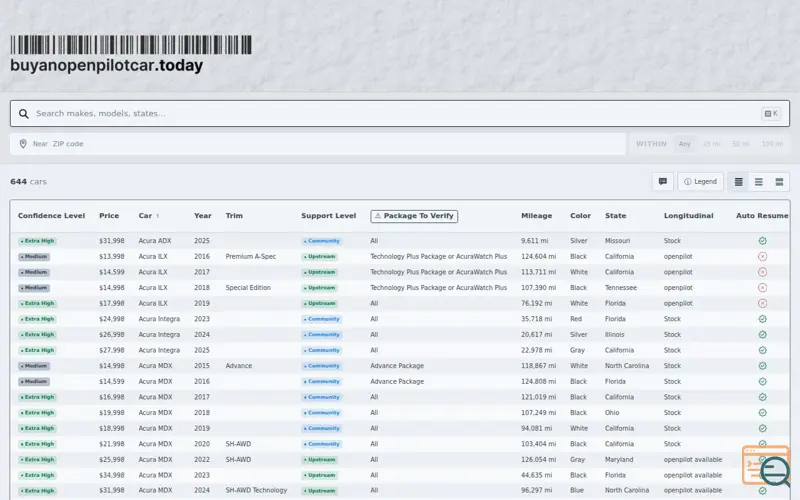The image size is (800, 500).
Task: Open the feedback chat bubble button
Action: [663, 182]
